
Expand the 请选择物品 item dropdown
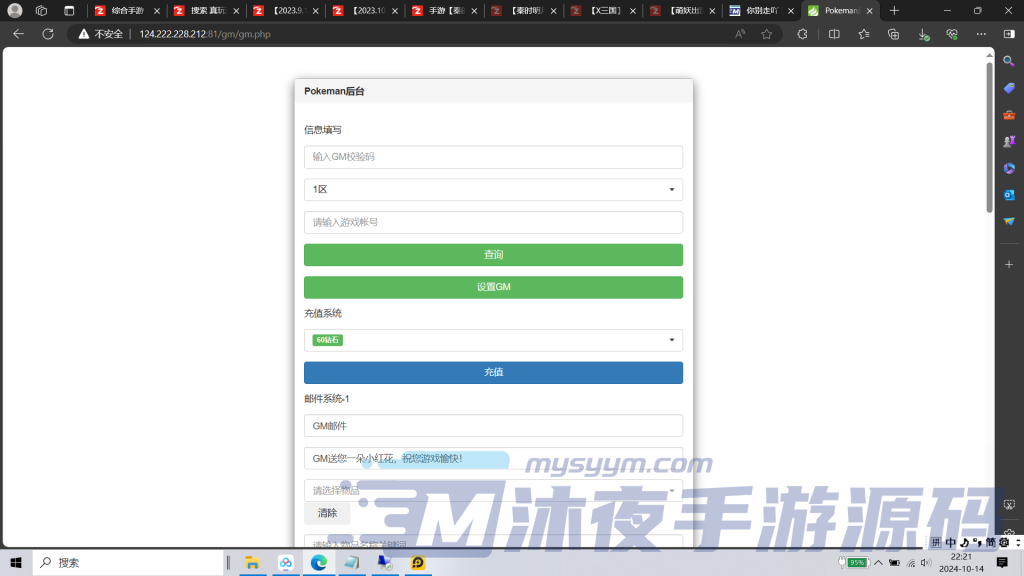[493, 490]
